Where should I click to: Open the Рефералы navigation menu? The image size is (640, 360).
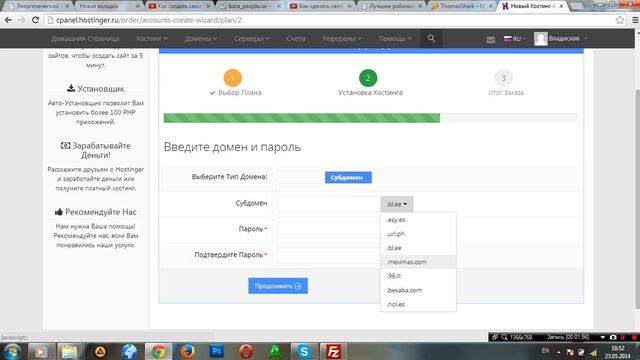tap(342, 38)
